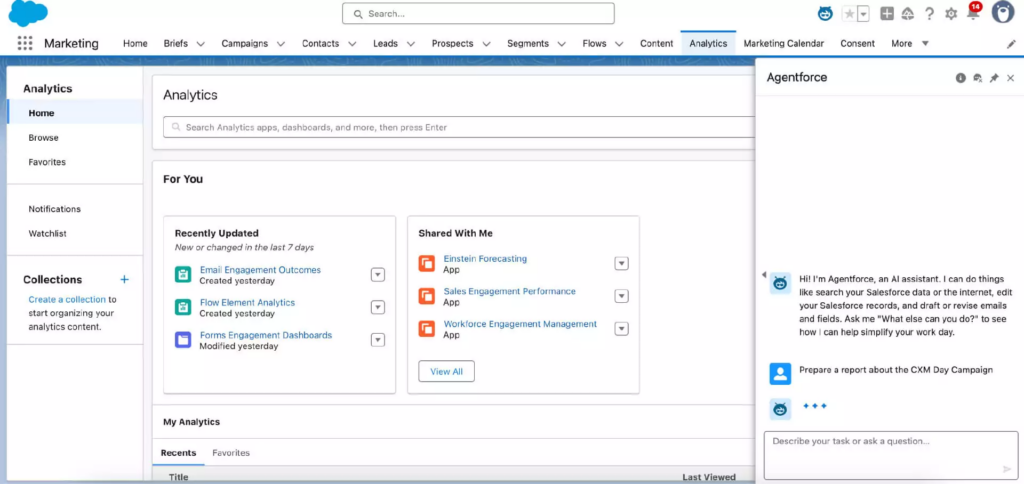Open Watchlist in the Analytics sidebar
Image resolution: width=1024 pixels, height=484 pixels.
point(47,233)
